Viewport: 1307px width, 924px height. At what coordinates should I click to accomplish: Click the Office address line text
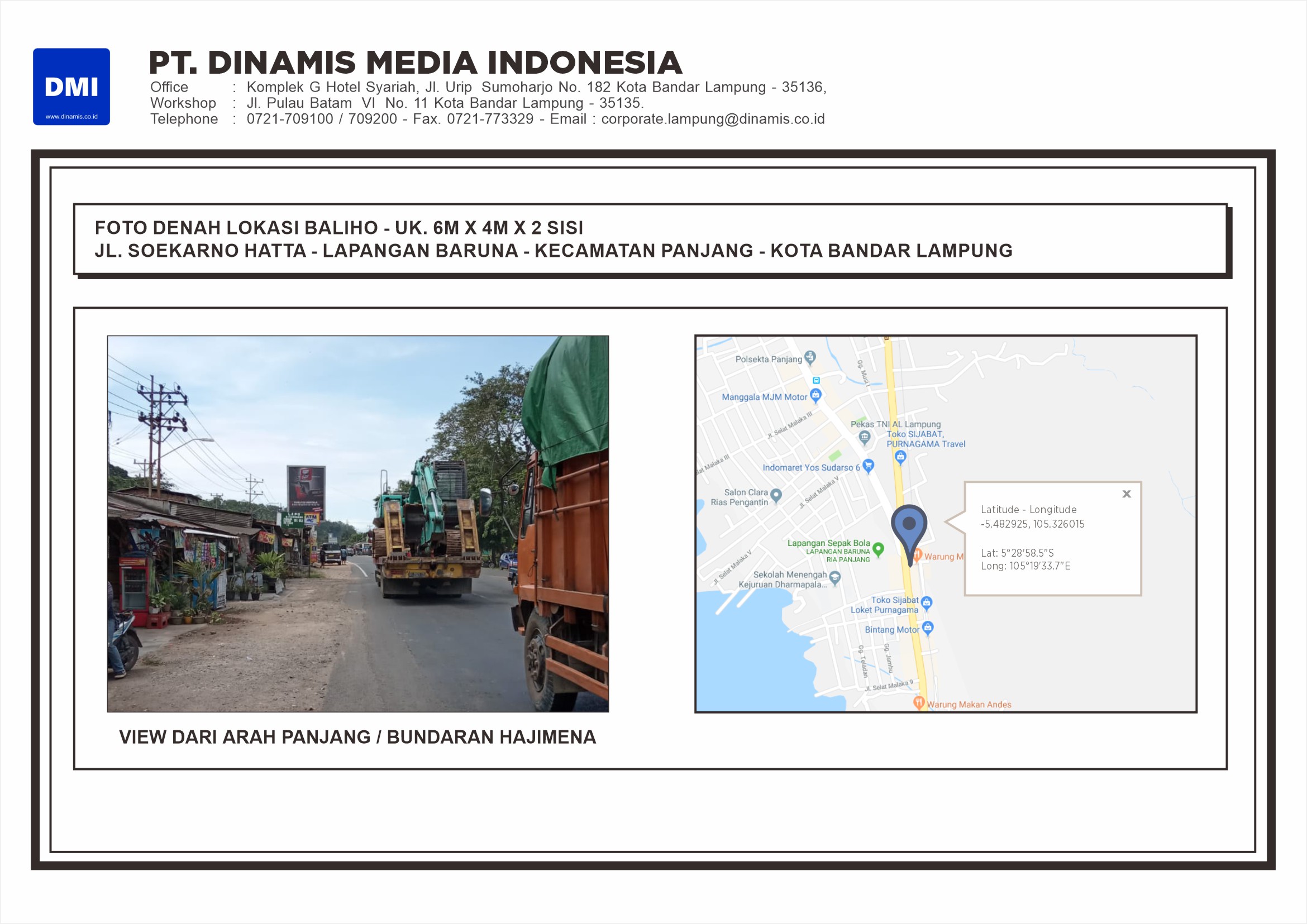pos(536,87)
